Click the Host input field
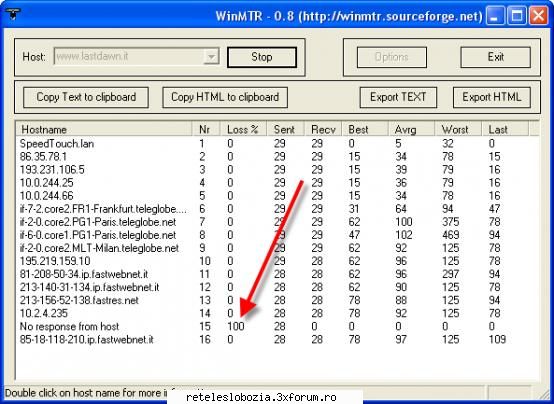This screenshot has height=404, width=554. coord(136,57)
